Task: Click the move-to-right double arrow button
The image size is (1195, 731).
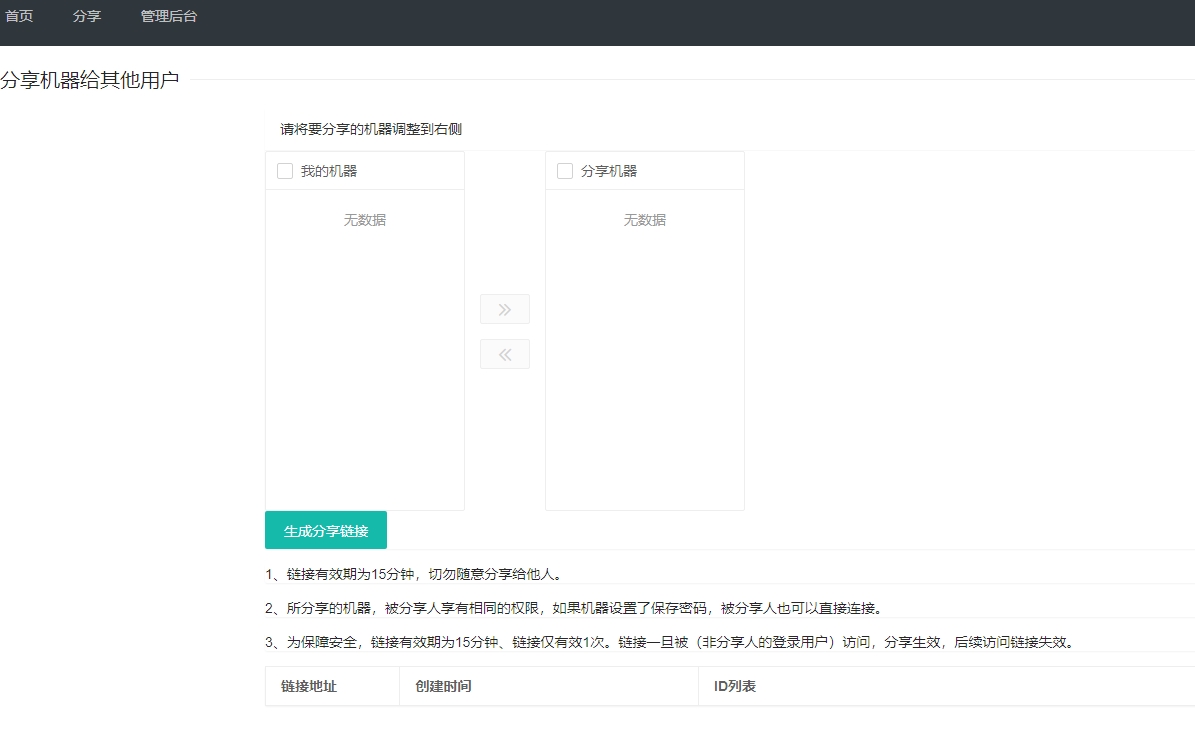Action: [505, 310]
